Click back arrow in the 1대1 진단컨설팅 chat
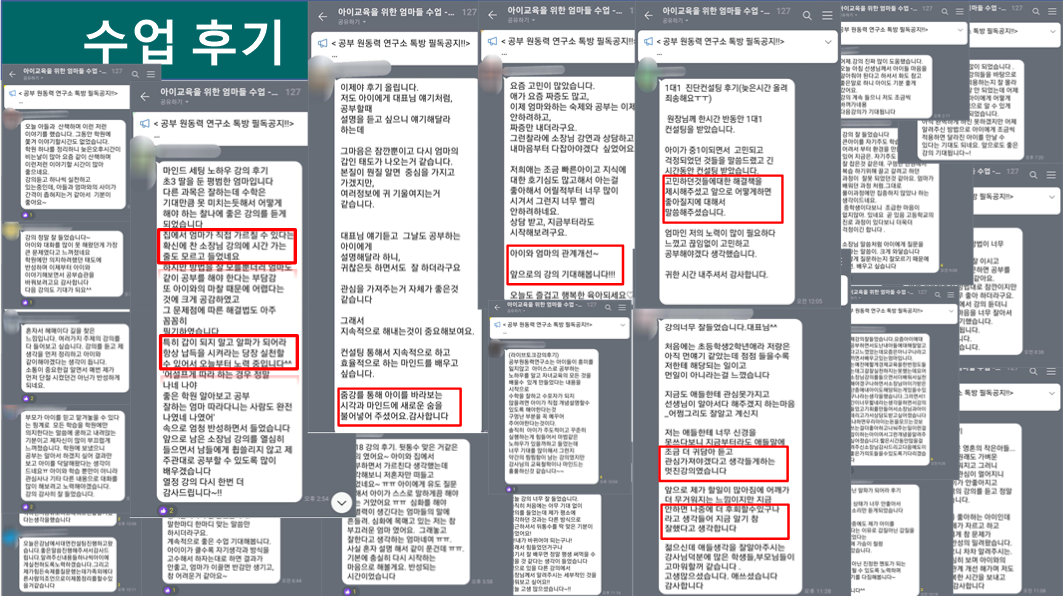 [646, 17]
